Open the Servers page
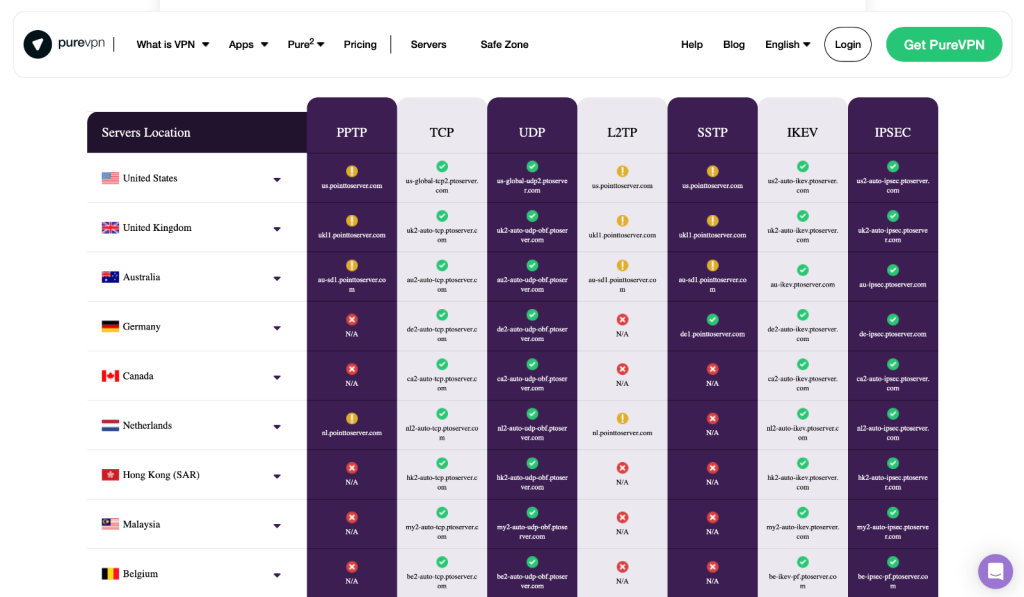 (x=428, y=44)
